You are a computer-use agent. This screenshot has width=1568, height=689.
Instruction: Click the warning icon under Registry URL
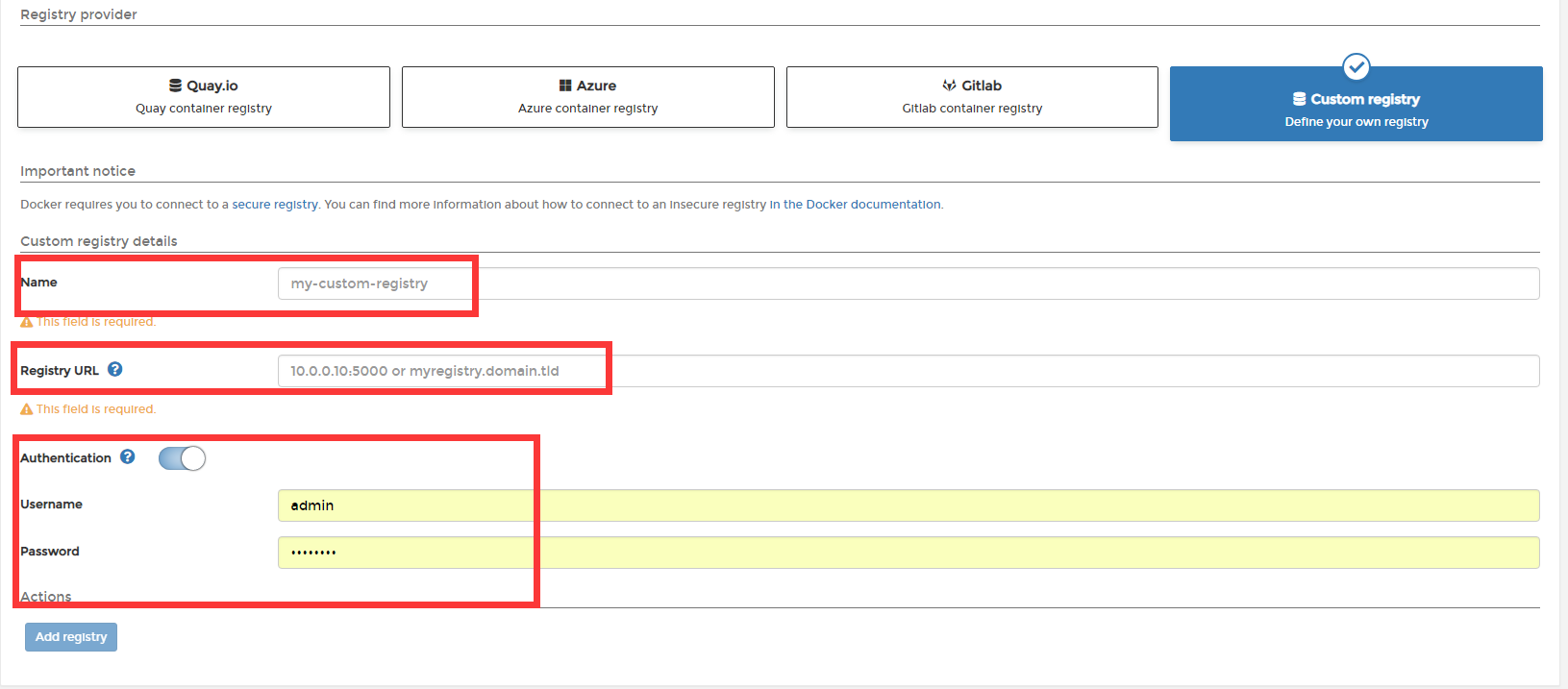[27, 409]
